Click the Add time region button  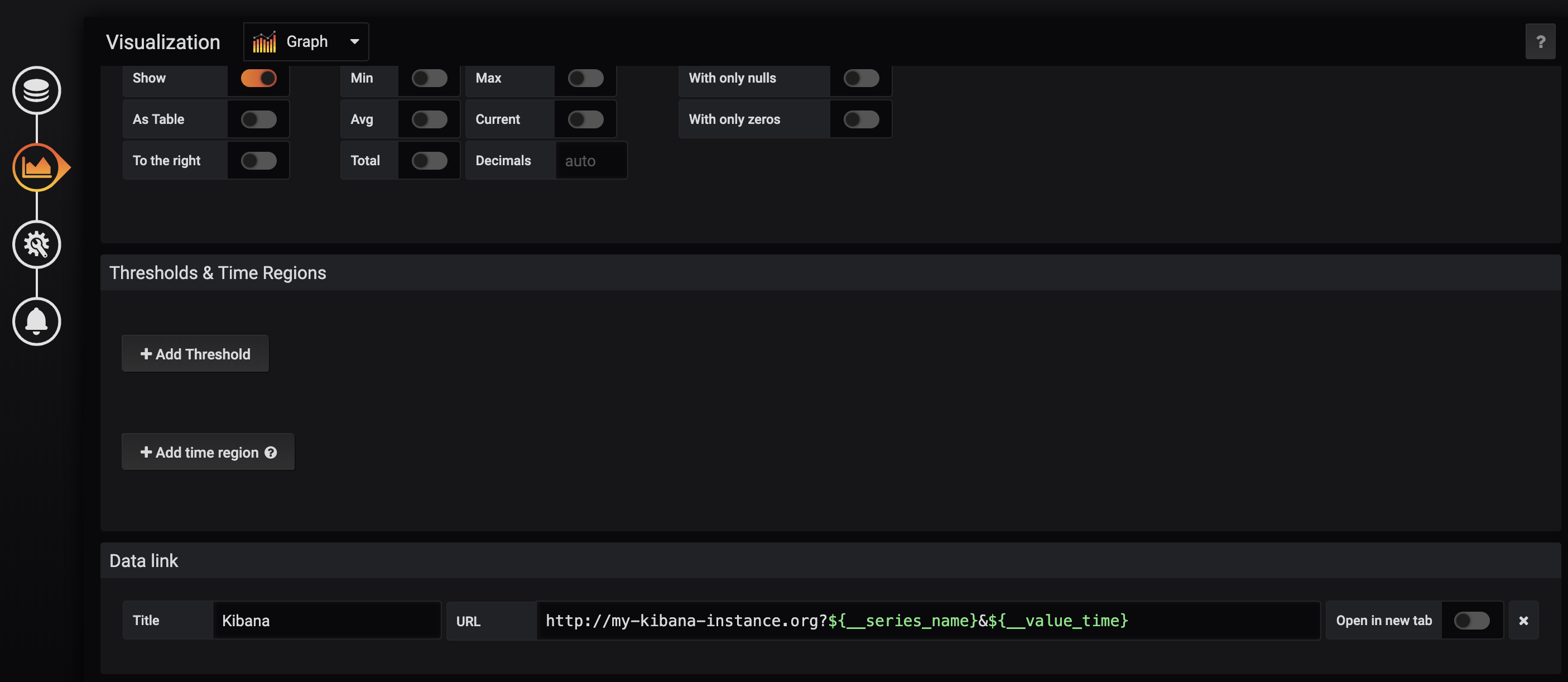coord(200,453)
